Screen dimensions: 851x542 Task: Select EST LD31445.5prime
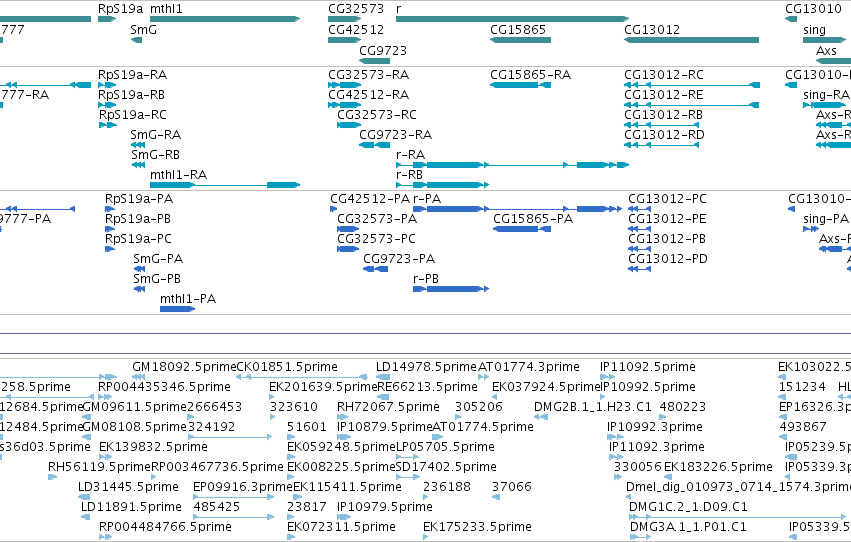coord(84,497)
